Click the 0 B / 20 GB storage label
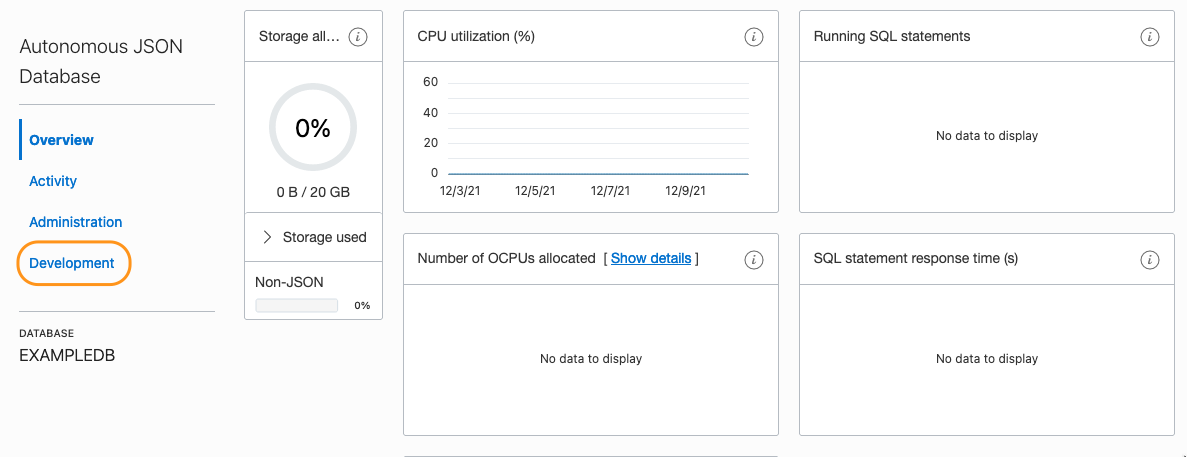 pyautogui.click(x=313, y=192)
